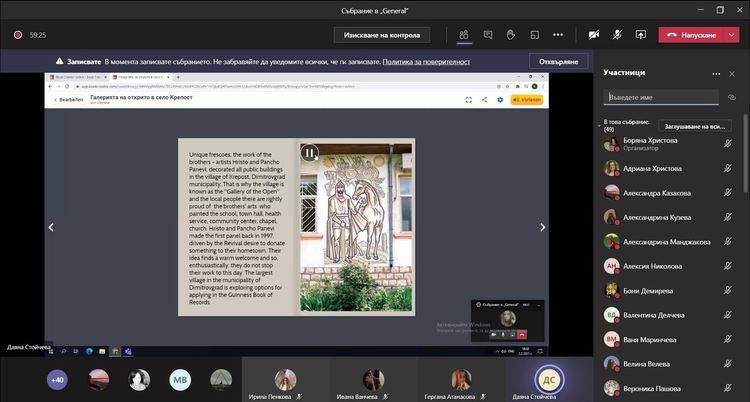Select the Галерията на открито browser tab

pyautogui.click(x=141, y=77)
